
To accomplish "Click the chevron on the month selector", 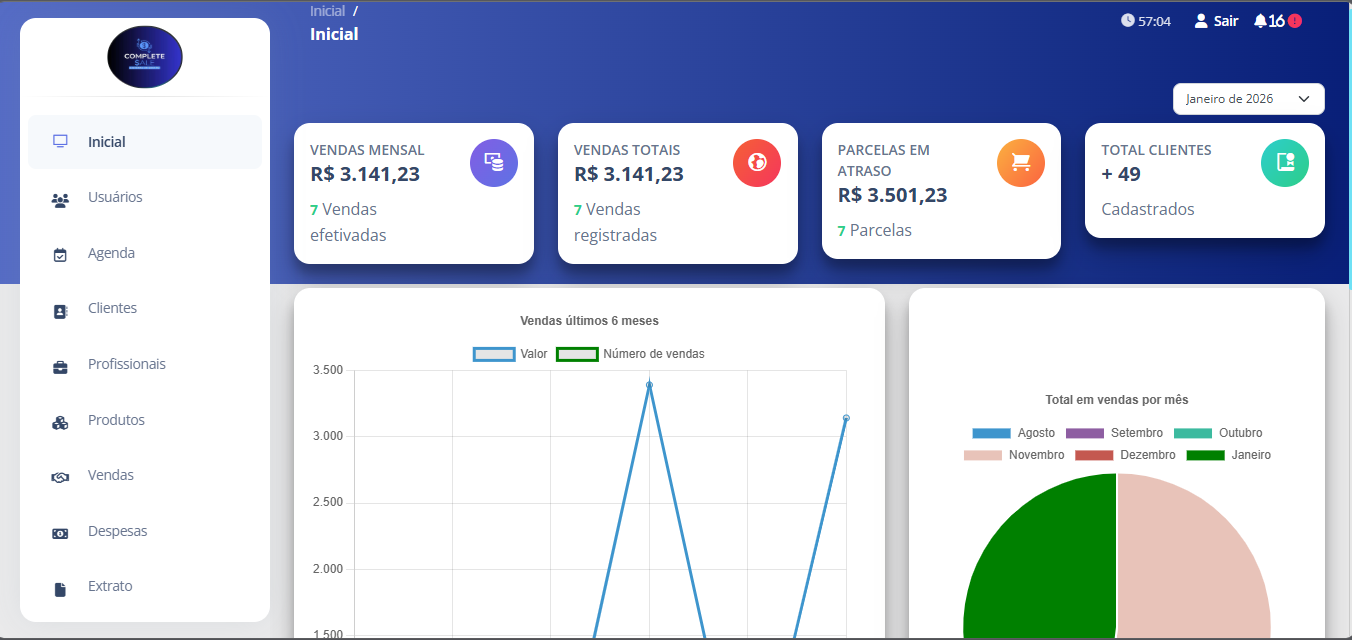I will click(1303, 98).
